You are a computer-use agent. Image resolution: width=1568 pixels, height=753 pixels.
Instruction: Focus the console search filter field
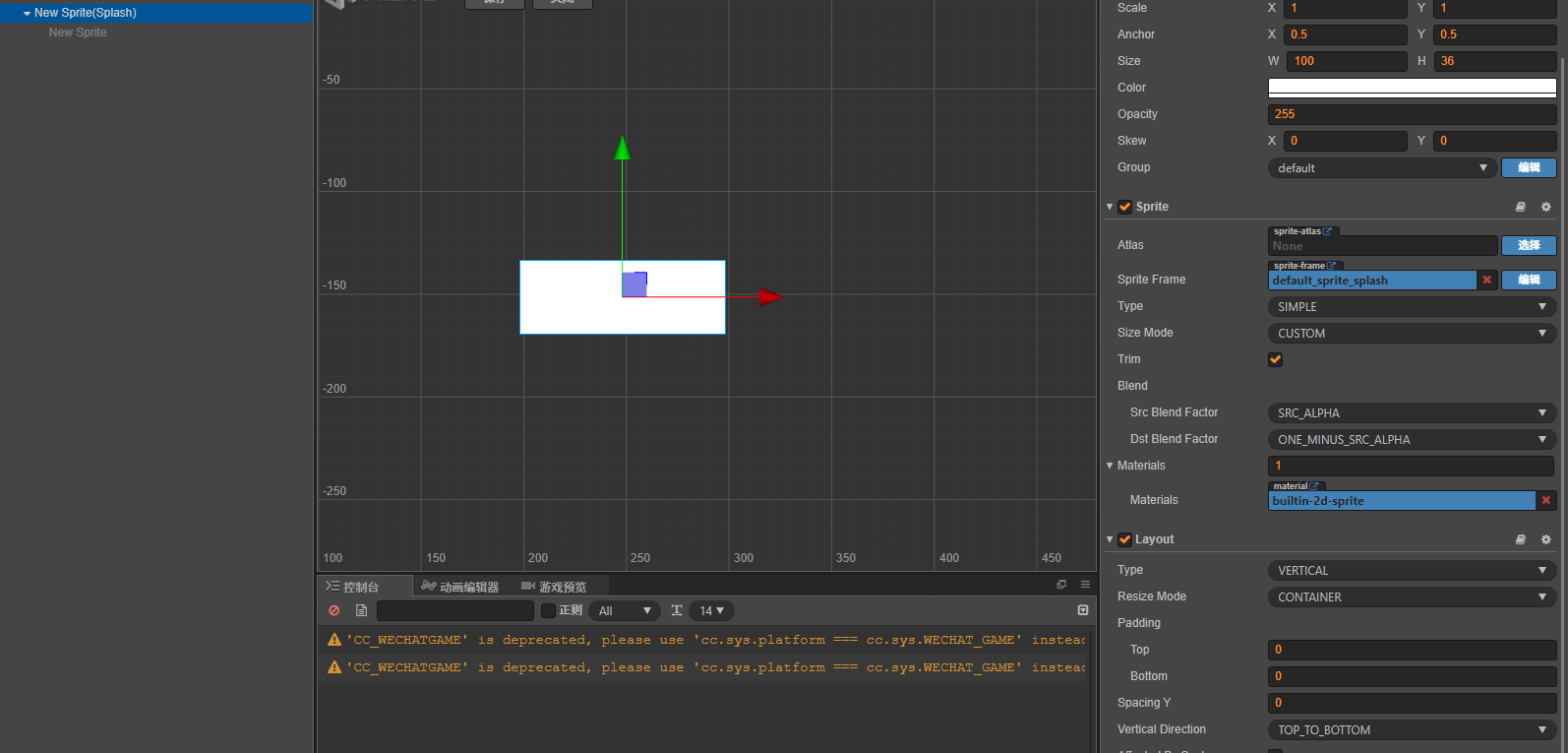[x=455, y=611]
